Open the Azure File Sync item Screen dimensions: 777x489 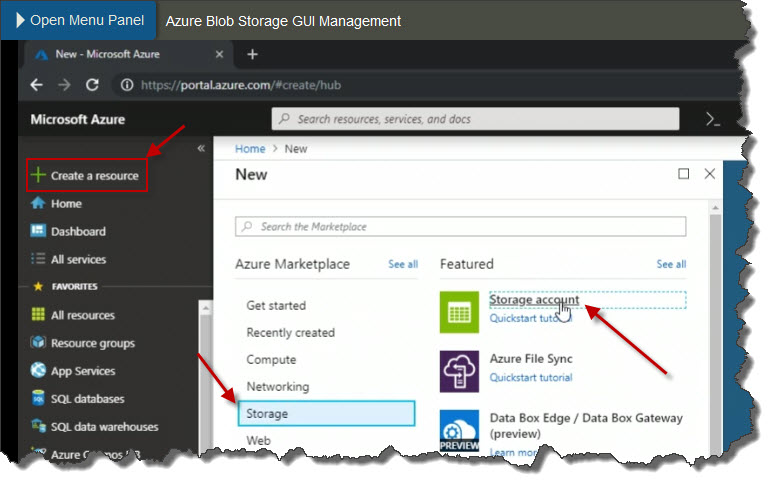(531, 359)
